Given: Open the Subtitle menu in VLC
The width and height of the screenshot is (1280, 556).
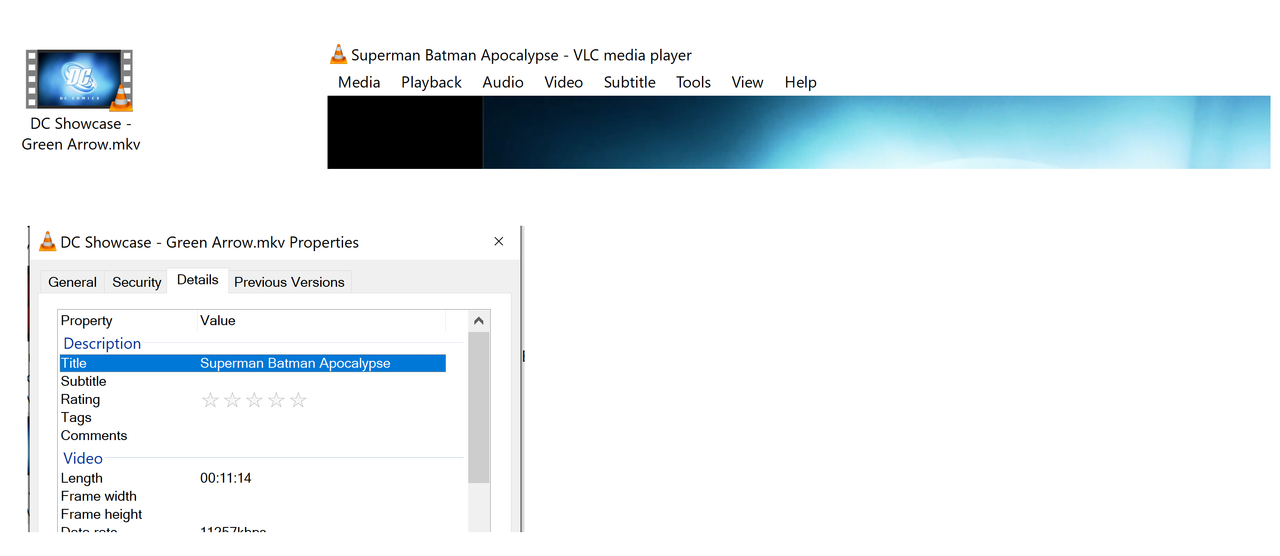Looking at the screenshot, I should pos(629,82).
